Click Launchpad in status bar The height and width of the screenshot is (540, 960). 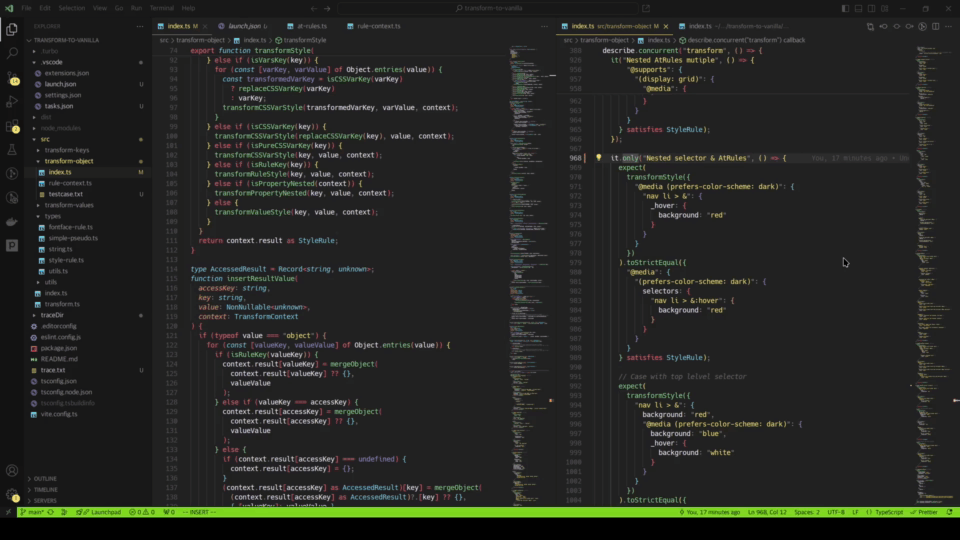pyautogui.click(x=99, y=512)
